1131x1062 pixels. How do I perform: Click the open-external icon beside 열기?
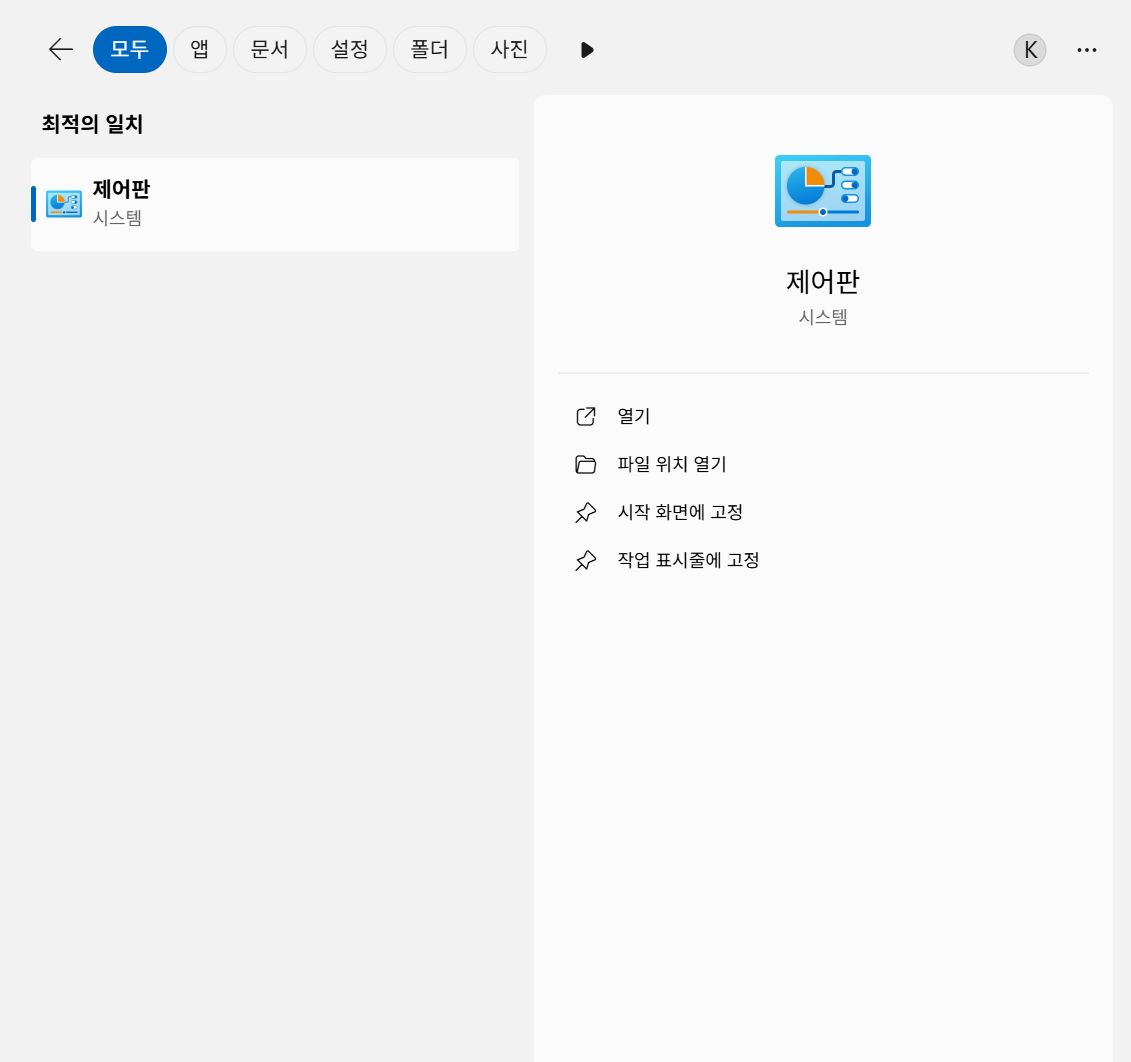tap(586, 416)
